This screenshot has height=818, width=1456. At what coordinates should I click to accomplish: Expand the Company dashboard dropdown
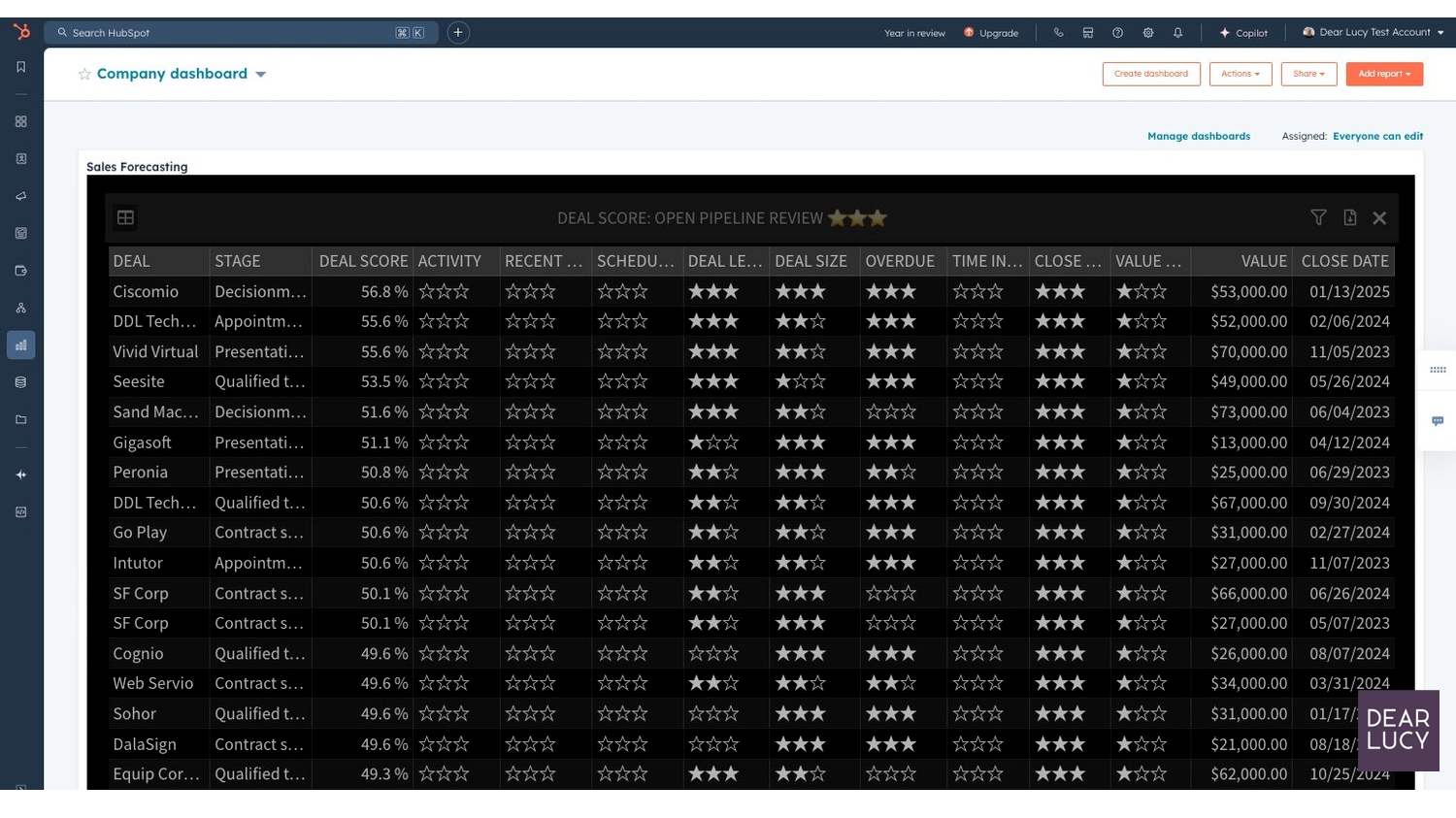[260, 75]
